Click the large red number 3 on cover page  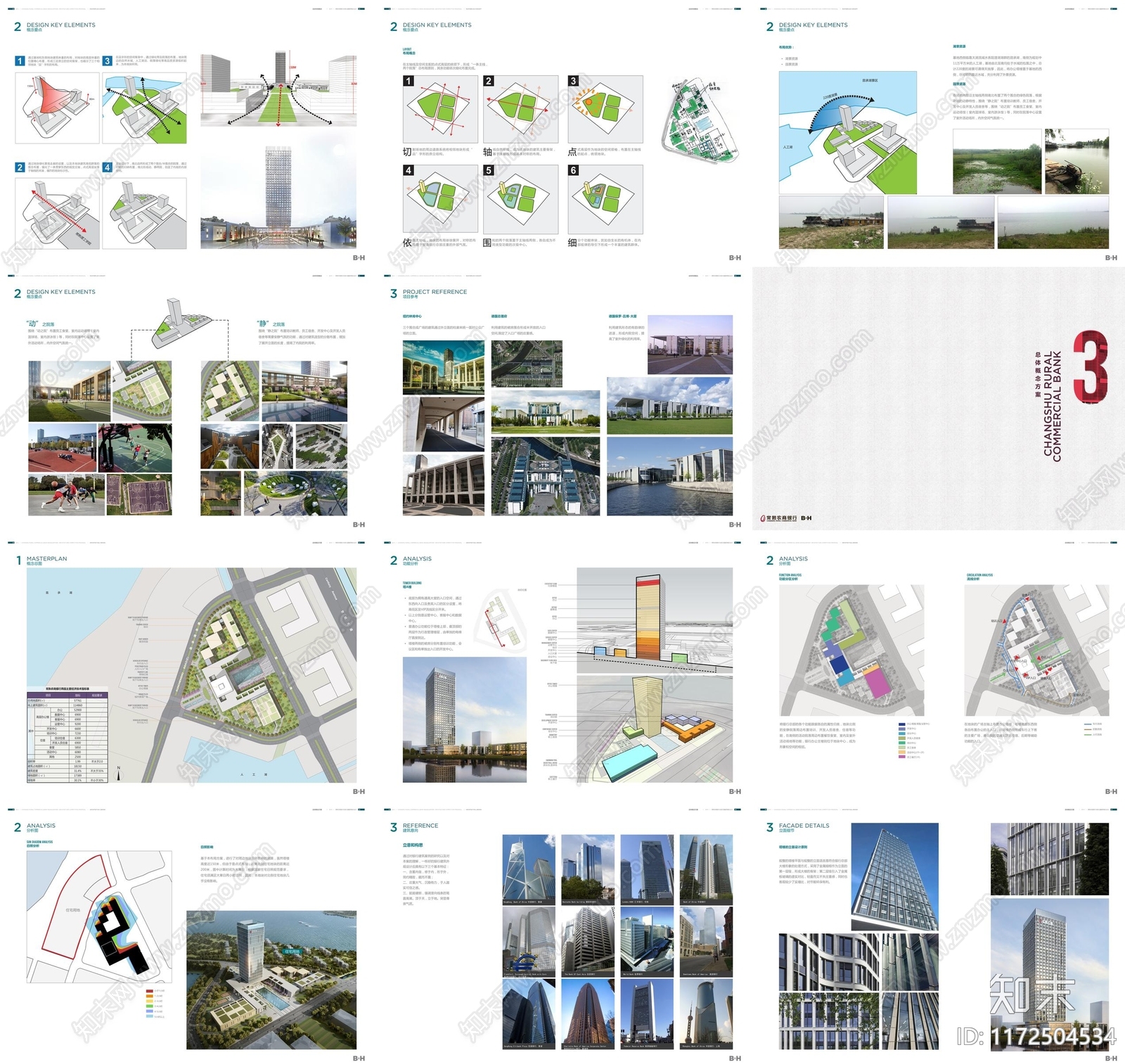coord(1090,366)
